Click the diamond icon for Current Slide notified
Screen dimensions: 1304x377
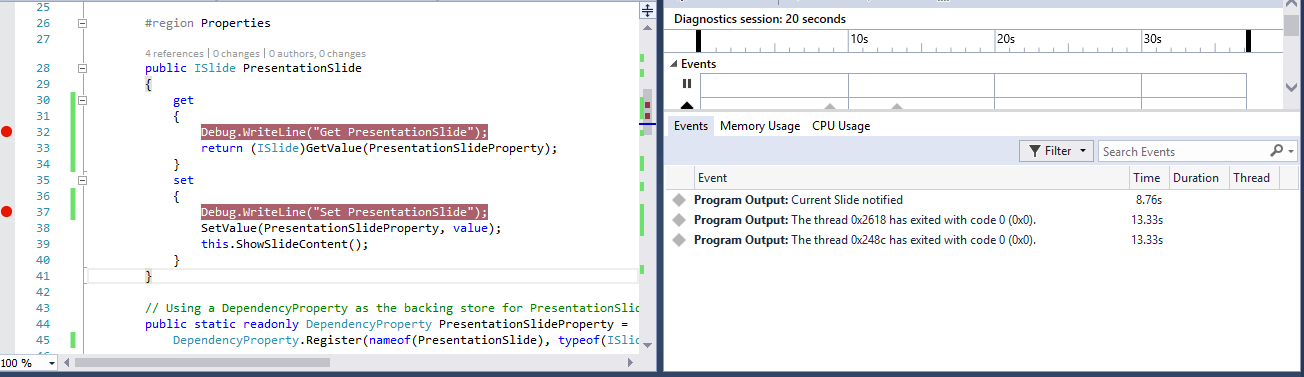tap(680, 200)
